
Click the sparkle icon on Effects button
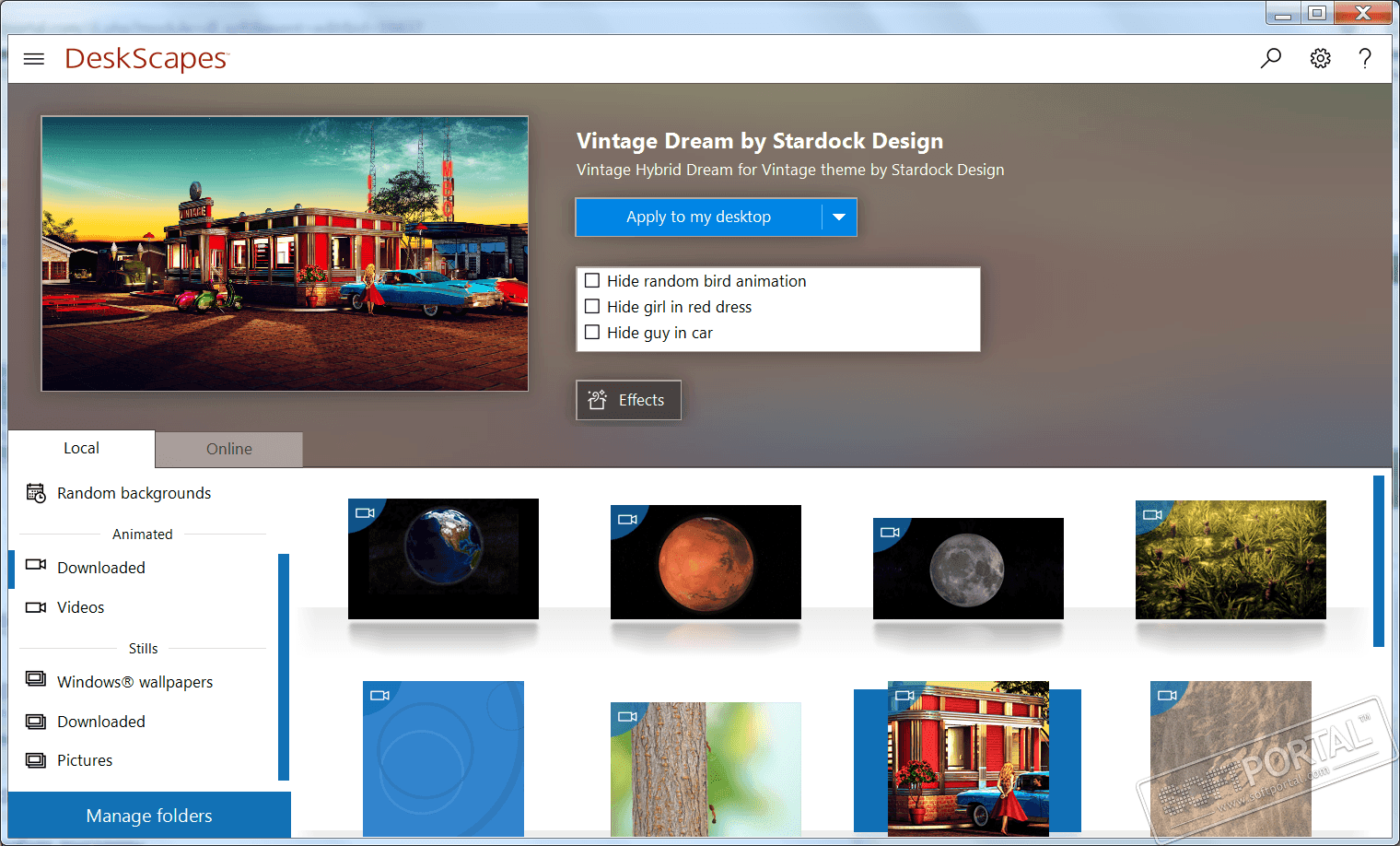pos(598,399)
